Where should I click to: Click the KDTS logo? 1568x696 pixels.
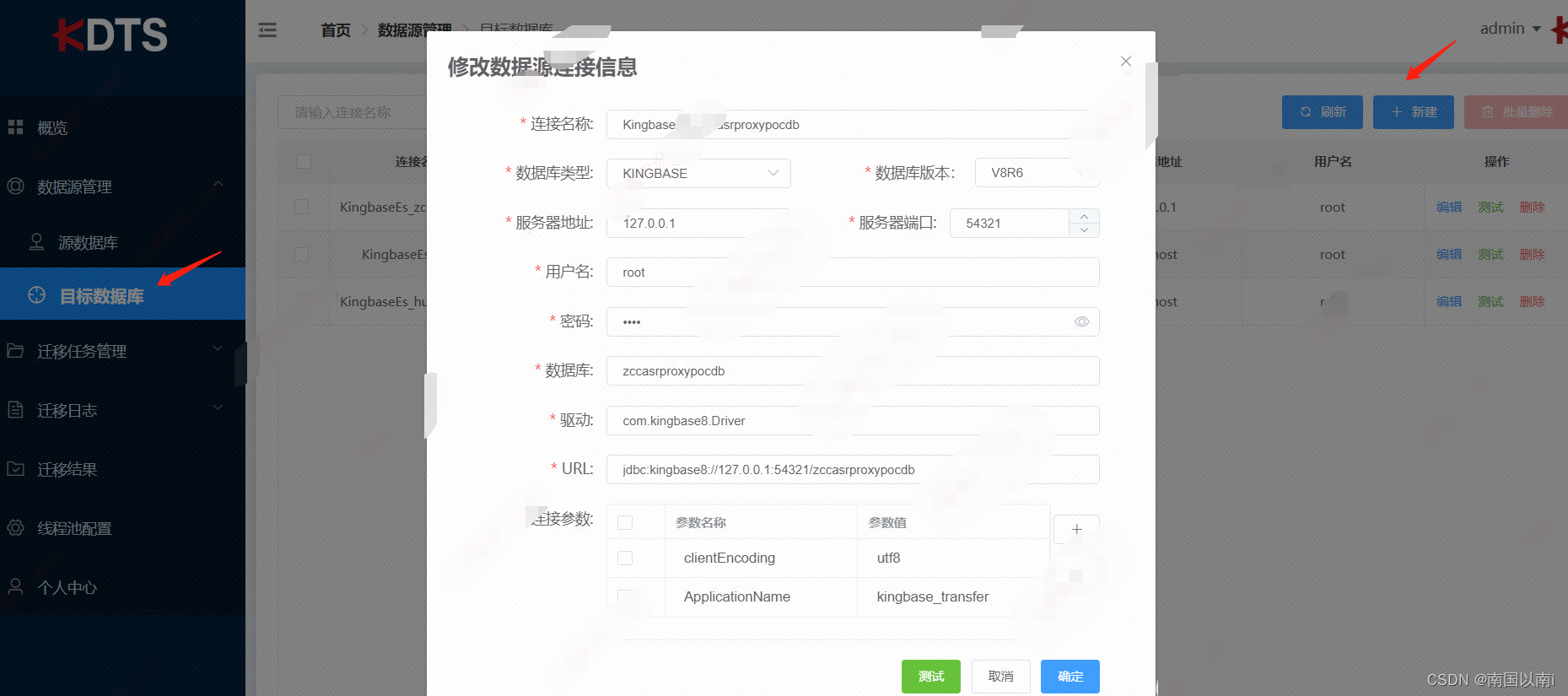[x=110, y=35]
